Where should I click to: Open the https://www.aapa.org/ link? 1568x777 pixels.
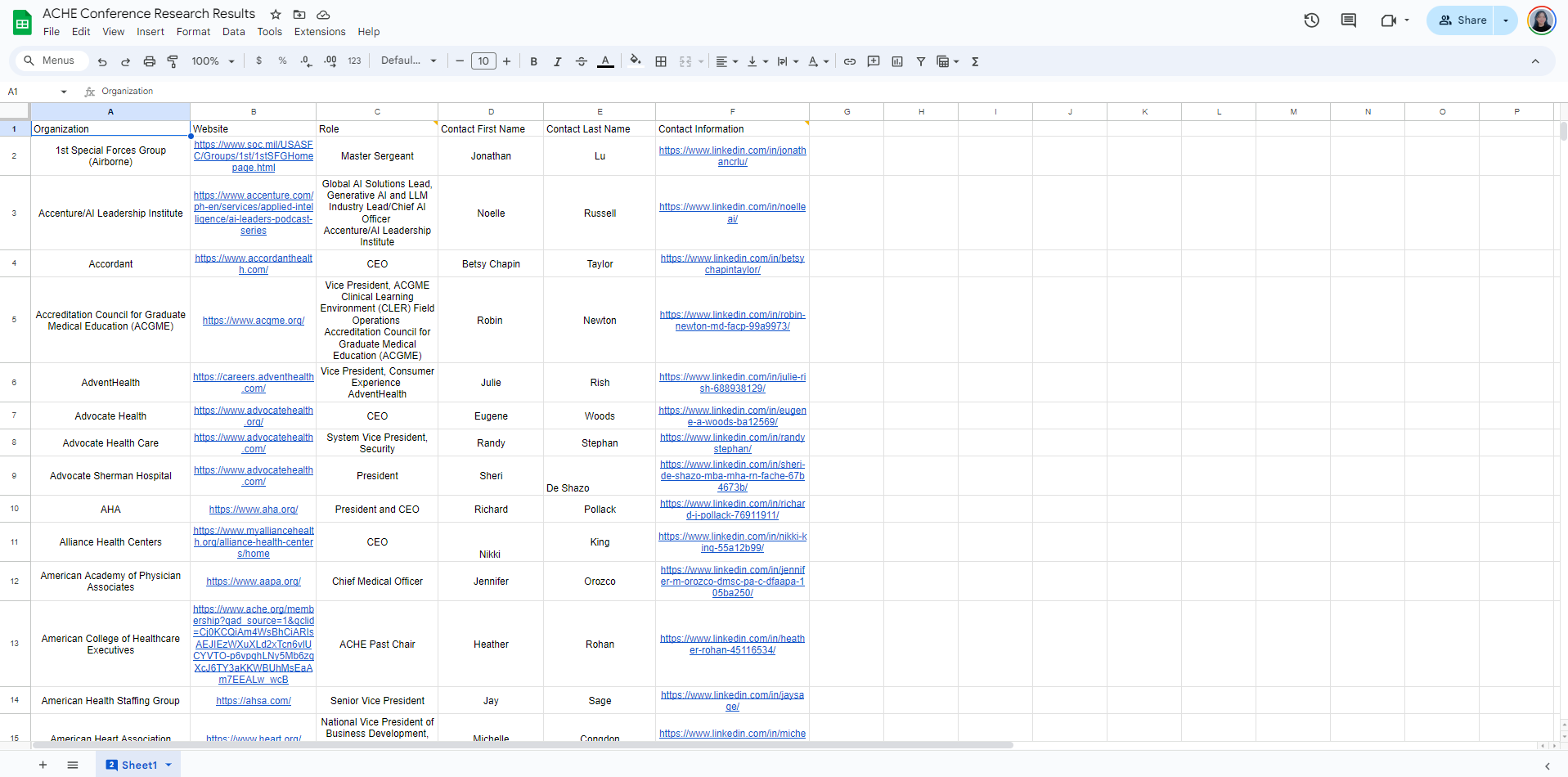point(254,582)
